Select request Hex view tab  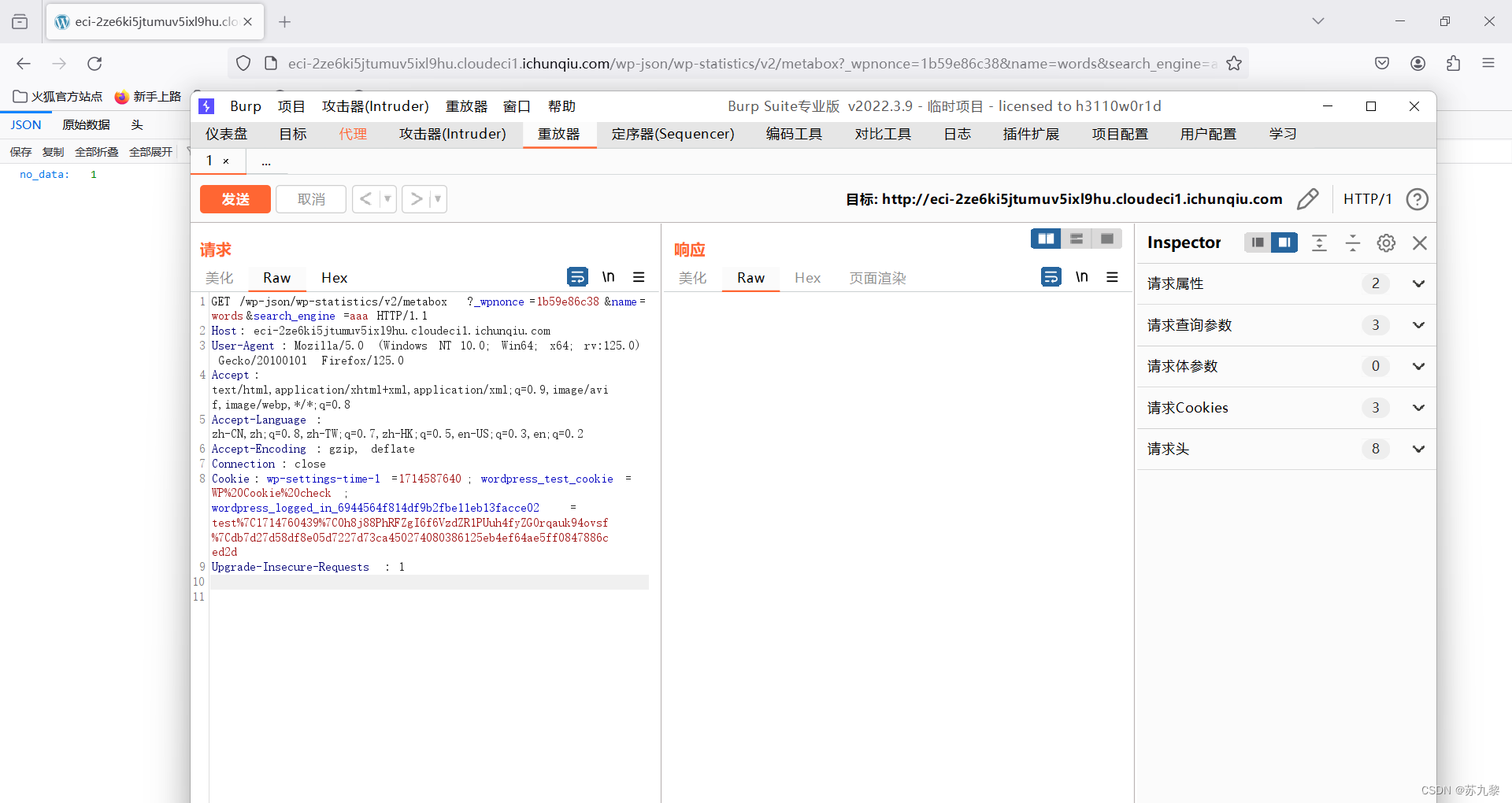[334, 278]
